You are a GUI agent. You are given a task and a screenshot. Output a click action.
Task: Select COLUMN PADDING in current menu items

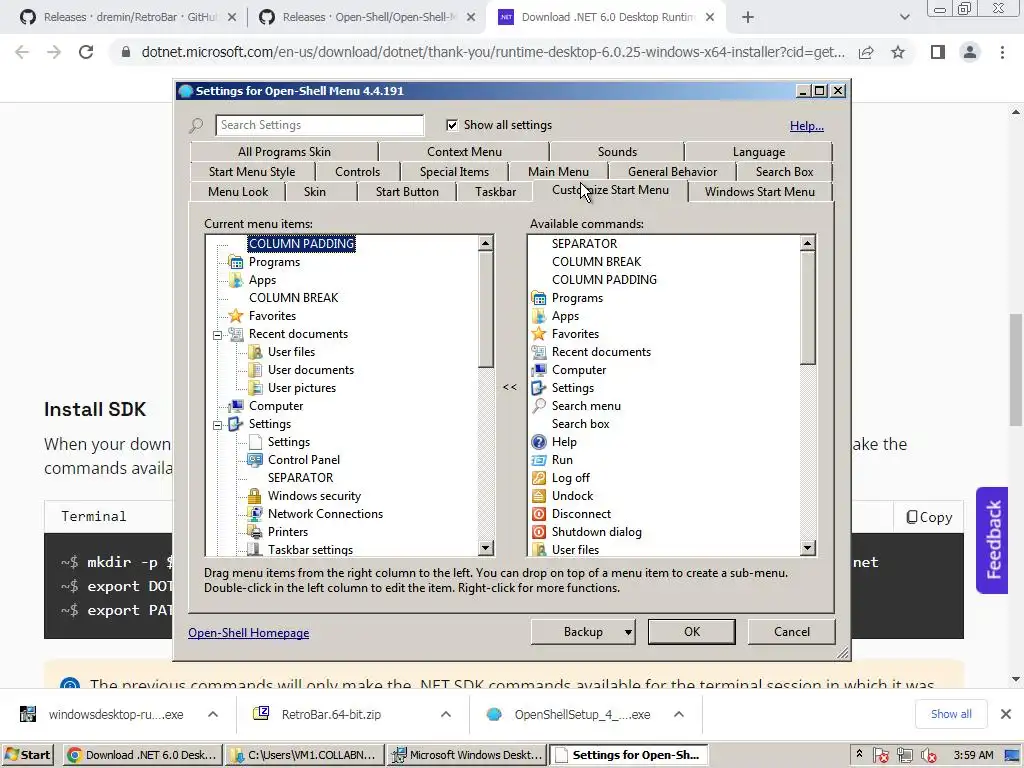pyautogui.click(x=301, y=244)
